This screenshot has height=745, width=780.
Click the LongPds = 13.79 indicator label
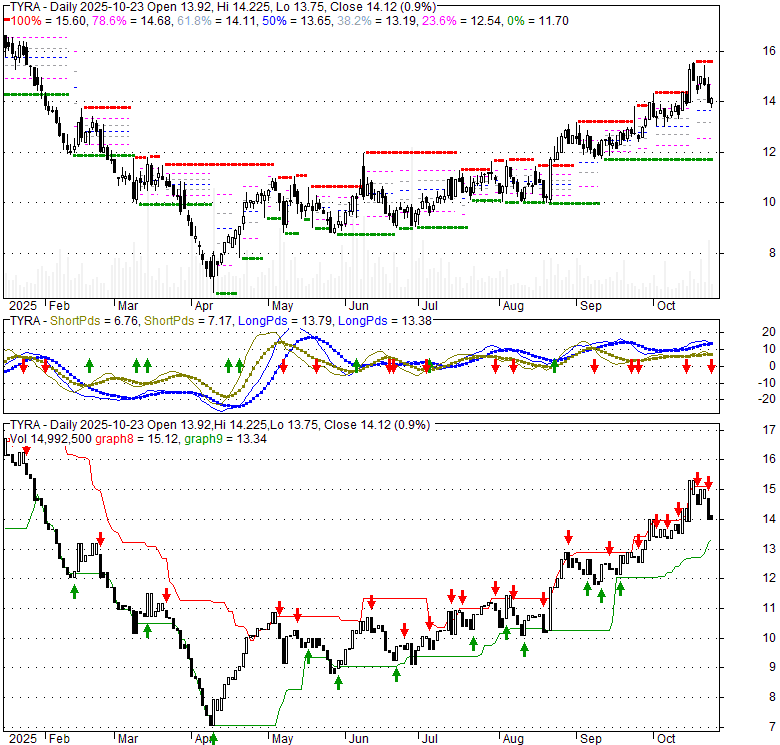pos(290,320)
